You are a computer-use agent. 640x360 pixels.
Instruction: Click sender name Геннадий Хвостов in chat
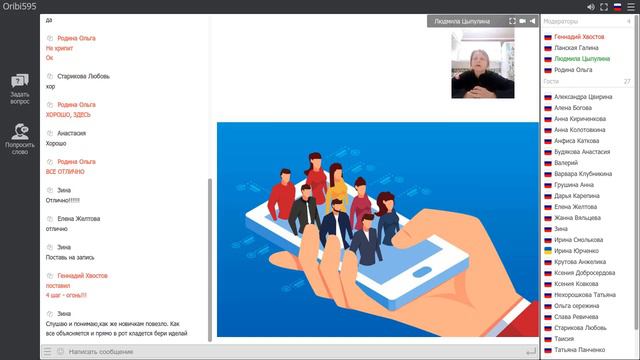coord(82,276)
